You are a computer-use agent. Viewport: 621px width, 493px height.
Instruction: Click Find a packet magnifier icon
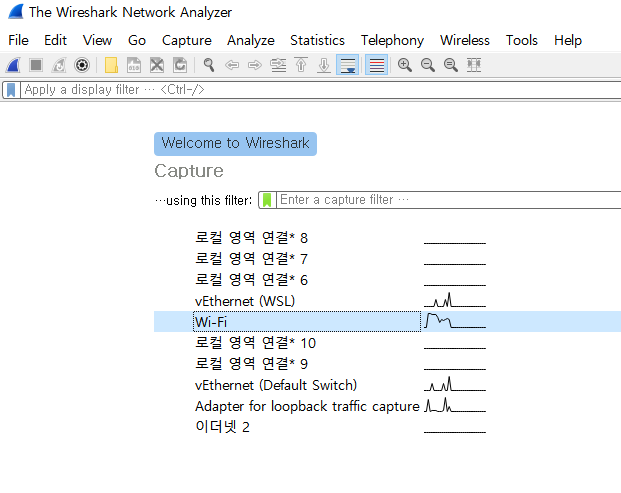click(209, 65)
